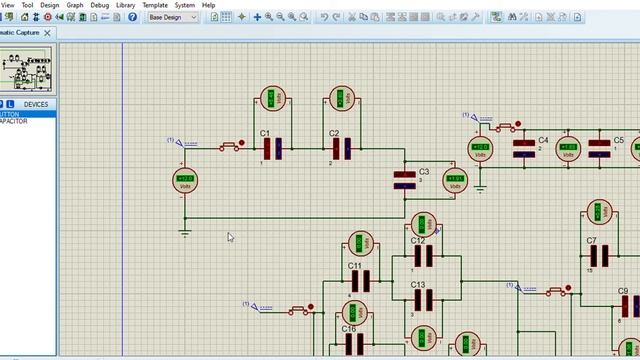640x360 pixels.
Task: Toggle the push button latch before C4
Action: click(x=518, y=124)
